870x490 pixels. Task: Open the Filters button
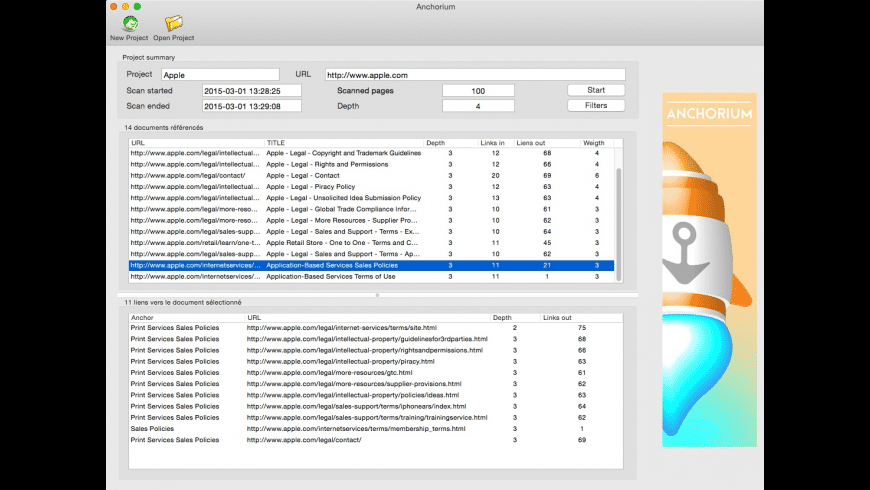(596, 105)
